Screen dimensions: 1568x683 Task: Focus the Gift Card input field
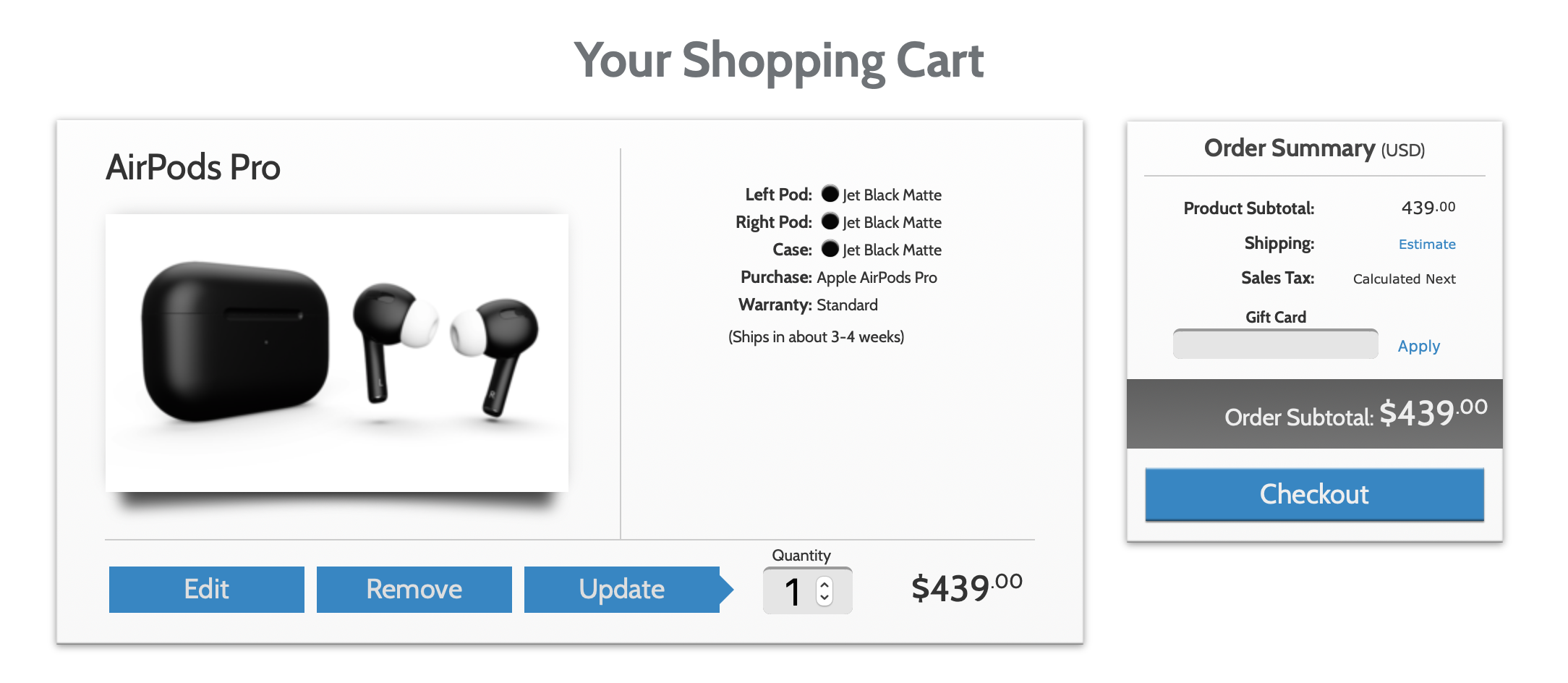[x=1275, y=344]
